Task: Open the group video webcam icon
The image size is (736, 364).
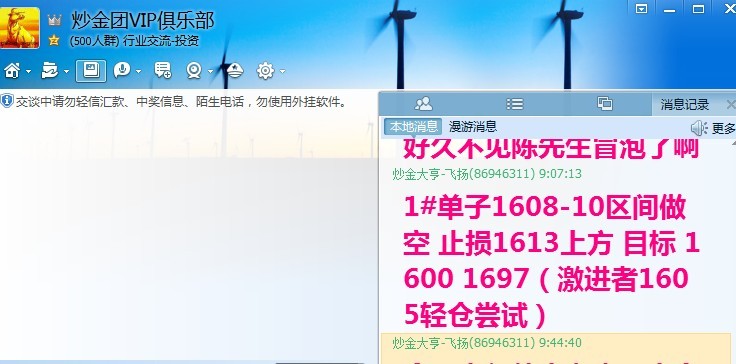Action: pos(194,71)
